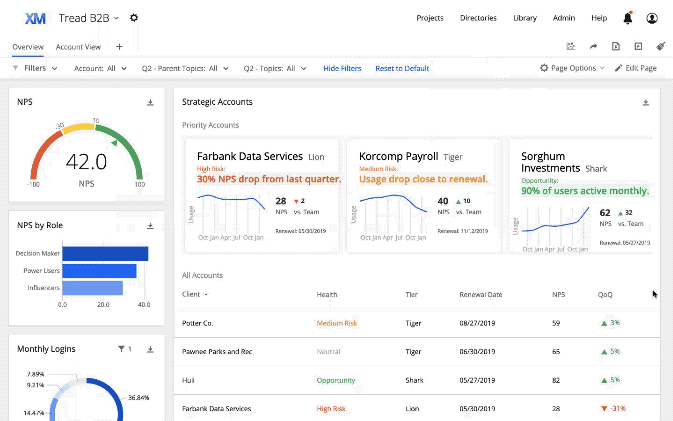673x421 pixels.
Task: Click the Hide Filters link
Action: point(342,68)
